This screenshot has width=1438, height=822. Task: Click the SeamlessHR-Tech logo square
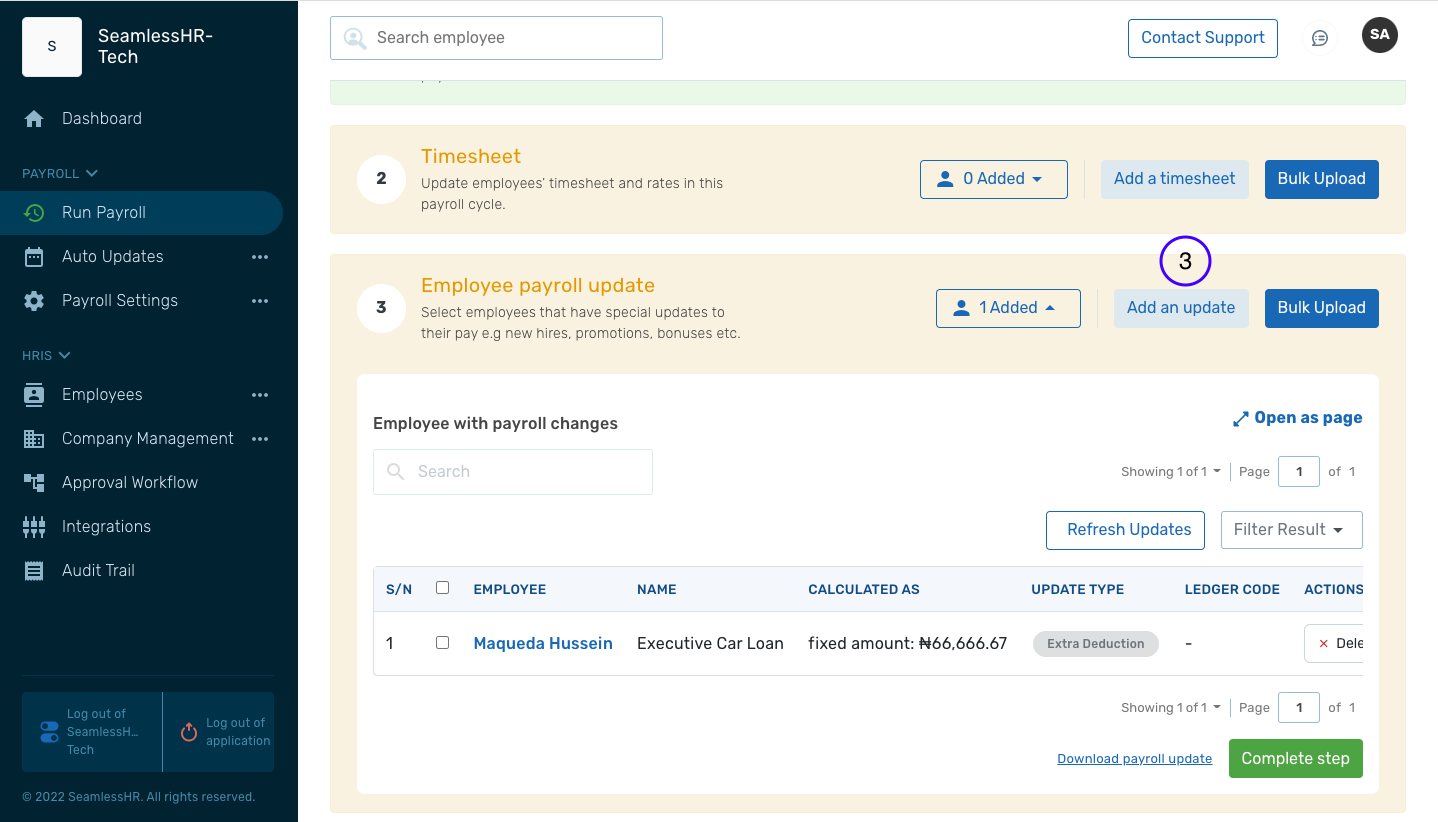click(x=52, y=46)
